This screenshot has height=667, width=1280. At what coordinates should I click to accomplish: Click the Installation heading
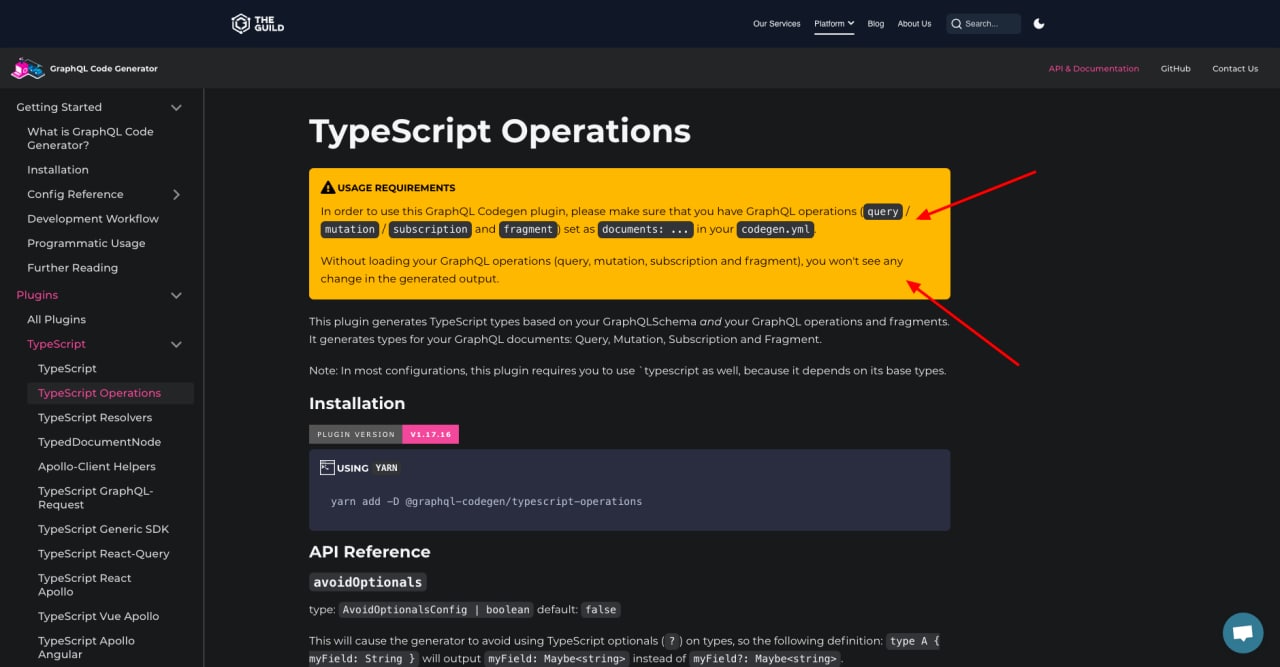click(x=357, y=403)
